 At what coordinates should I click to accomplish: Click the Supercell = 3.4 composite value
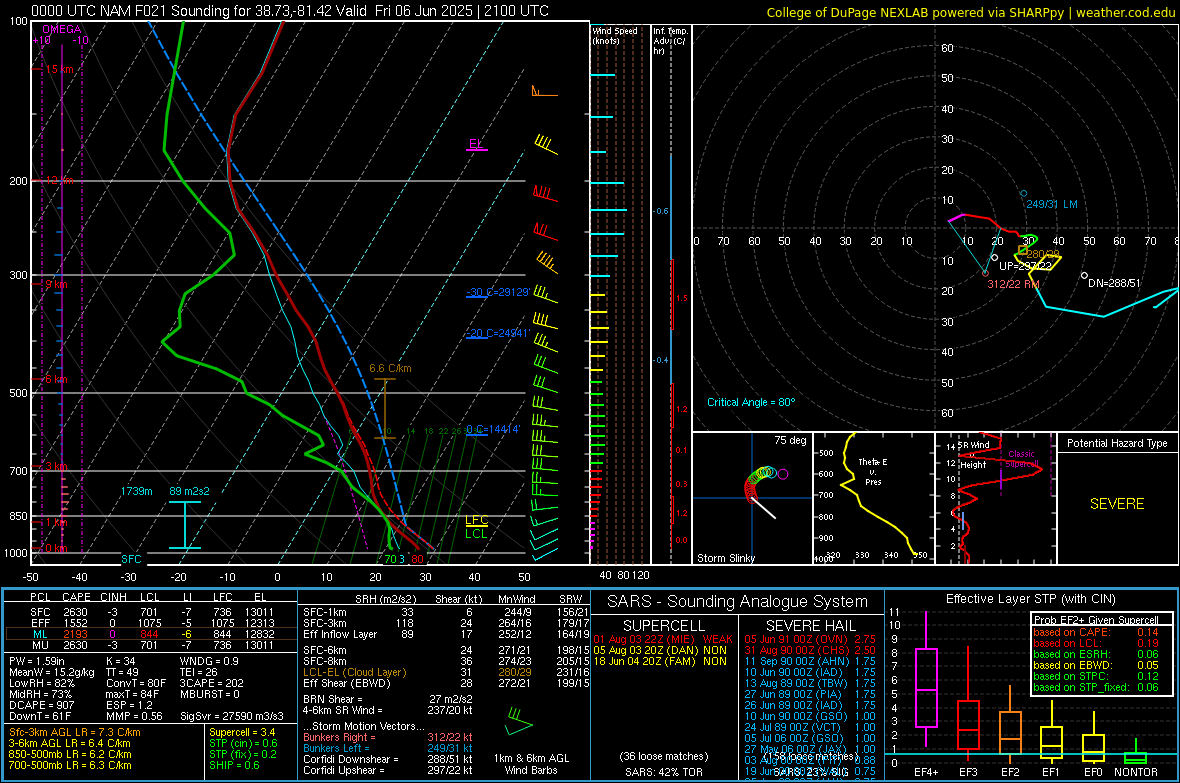pyautogui.click(x=242, y=732)
